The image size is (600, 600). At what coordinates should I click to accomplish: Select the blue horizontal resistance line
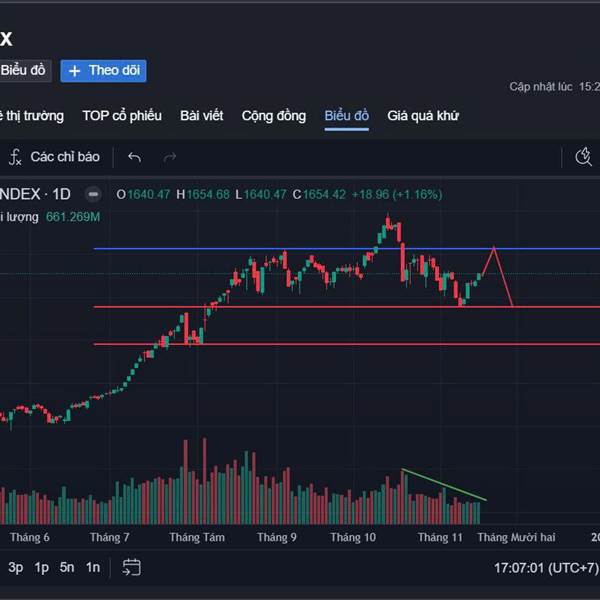[300, 248]
